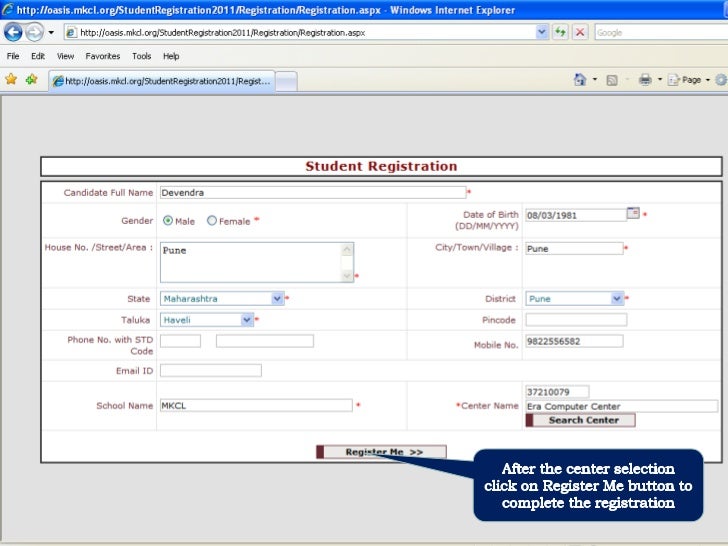Select the Male radio button
728x546 pixels.
coord(168,221)
